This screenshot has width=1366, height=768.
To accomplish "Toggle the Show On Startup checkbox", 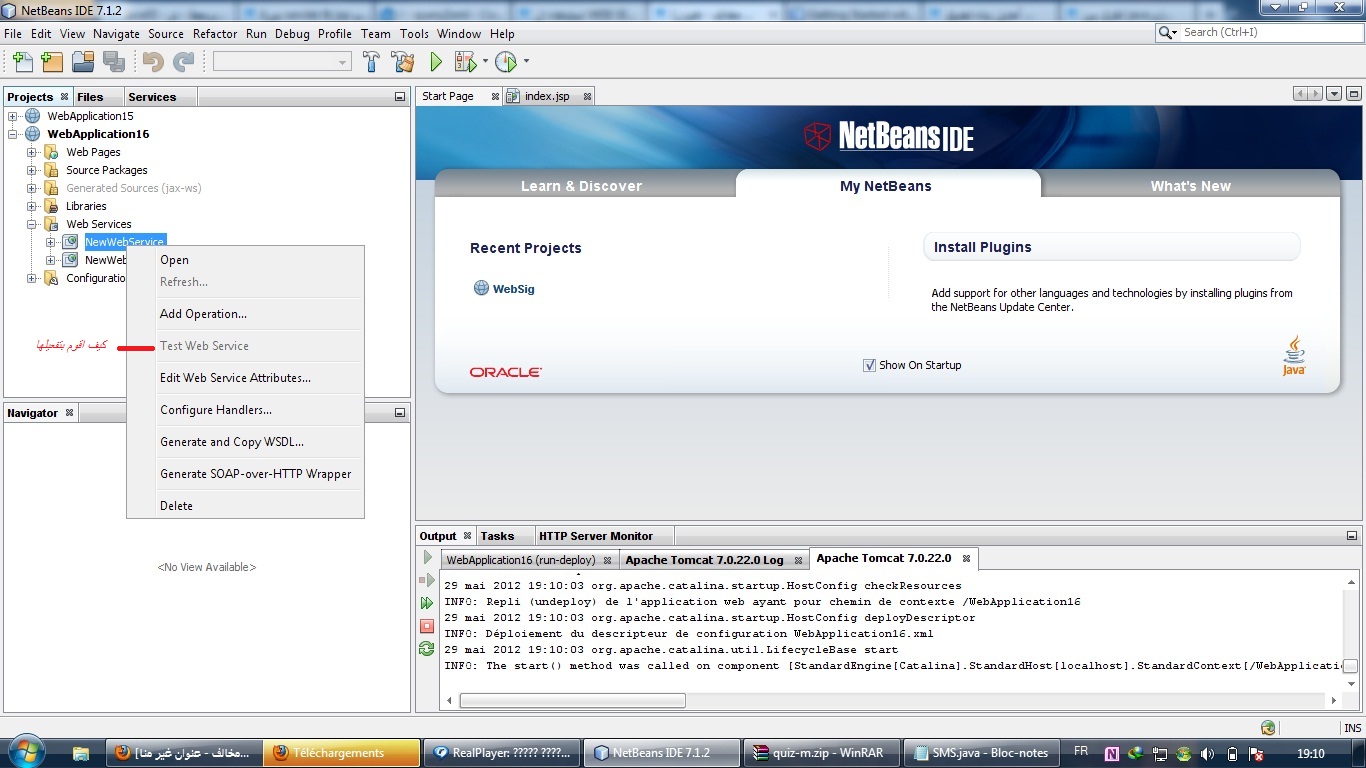I will click(x=869, y=365).
